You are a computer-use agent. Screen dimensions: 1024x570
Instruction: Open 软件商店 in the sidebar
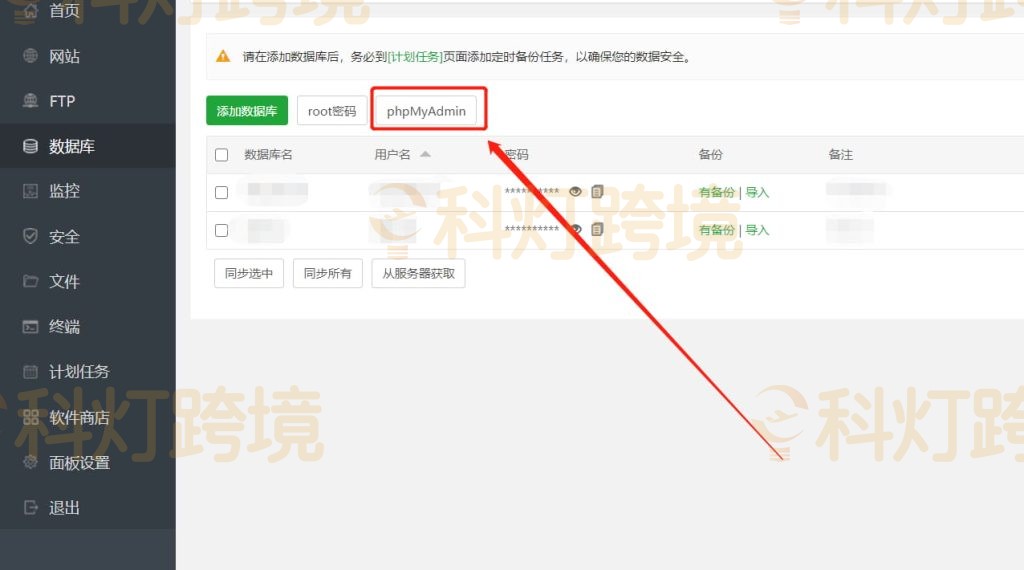click(x=88, y=417)
